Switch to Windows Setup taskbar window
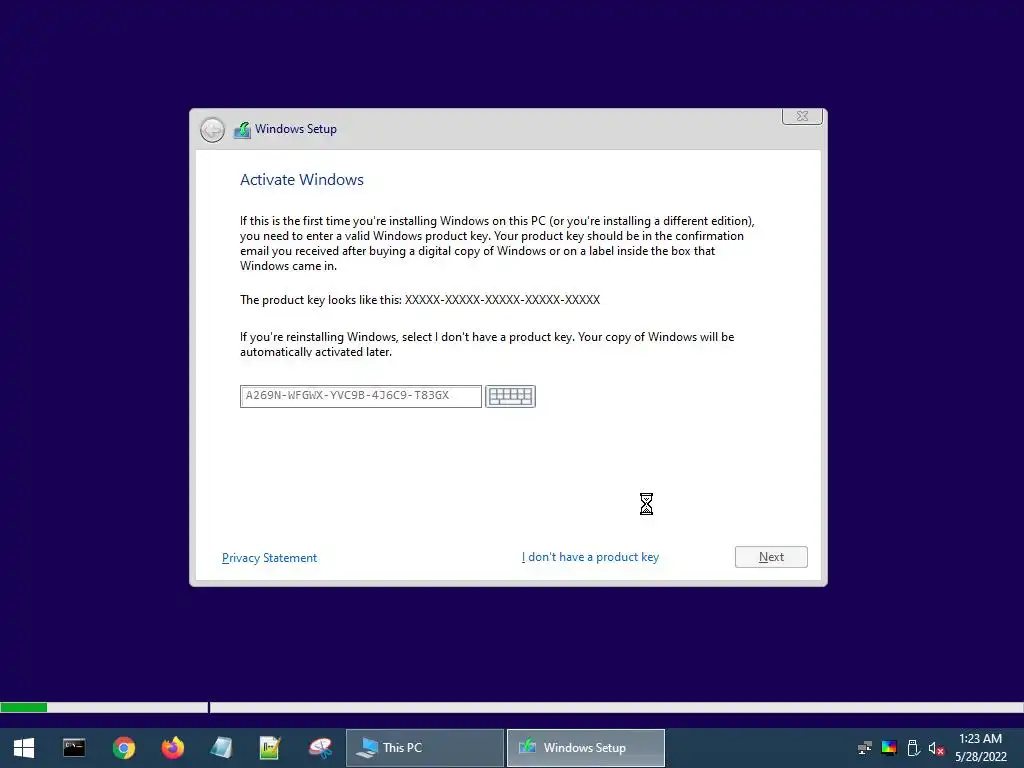Viewport: 1024px width, 768px height. (586, 748)
